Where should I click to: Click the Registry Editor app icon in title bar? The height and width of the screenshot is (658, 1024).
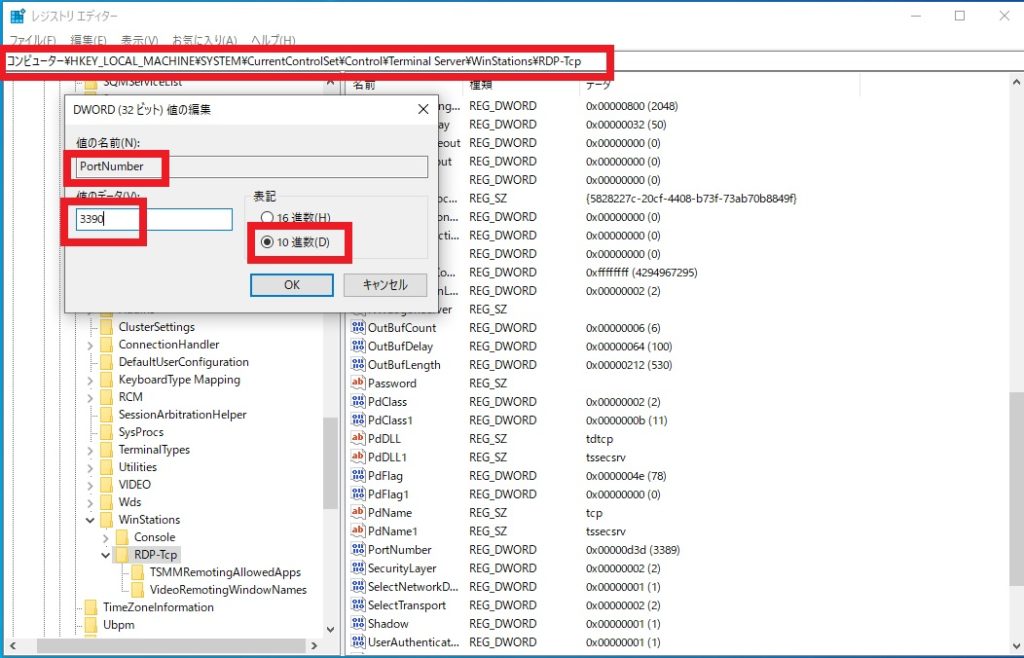coord(17,16)
